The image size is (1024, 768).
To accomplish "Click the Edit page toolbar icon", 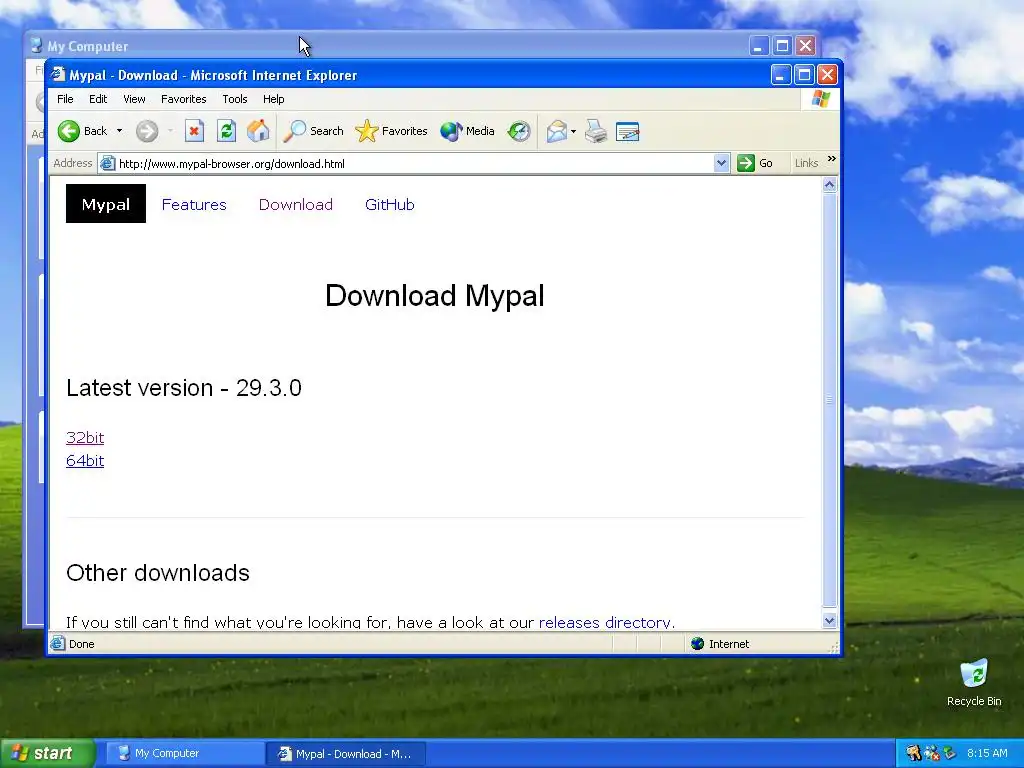I will point(628,131).
